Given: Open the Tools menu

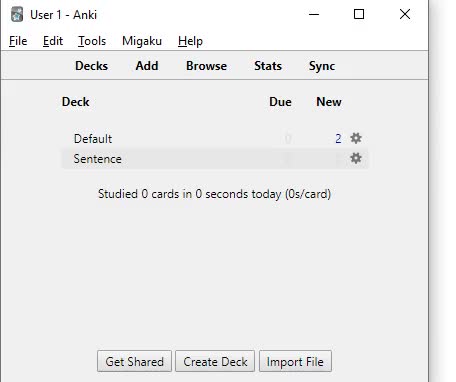Looking at the screenshot, I should (x=92, y=41).
